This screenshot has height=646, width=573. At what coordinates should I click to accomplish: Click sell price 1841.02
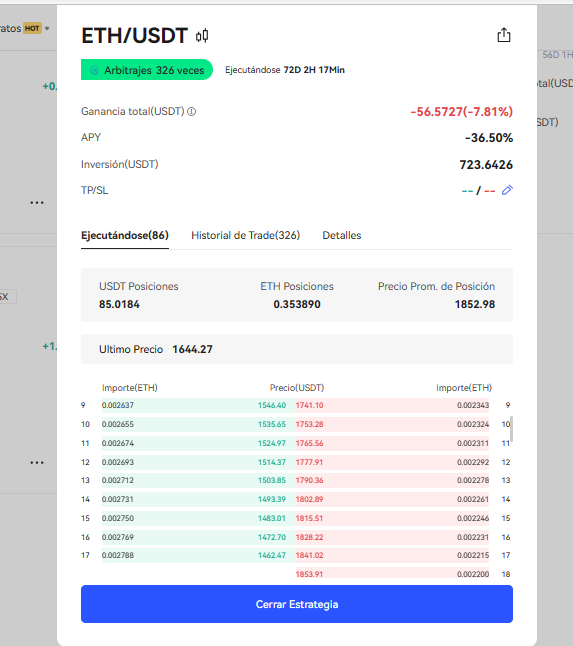309,555
